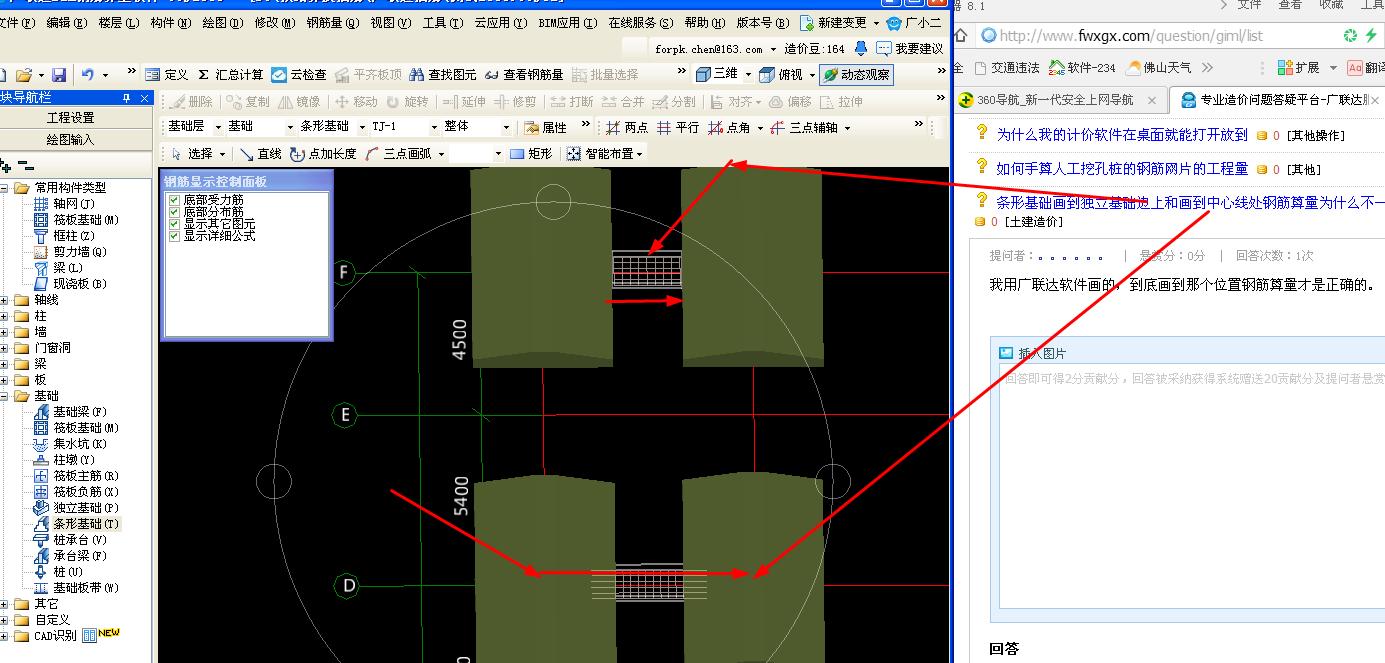Click the 删除 delete tool
The width and height of the screenshot is (1385, 663).
pos(192,102)
